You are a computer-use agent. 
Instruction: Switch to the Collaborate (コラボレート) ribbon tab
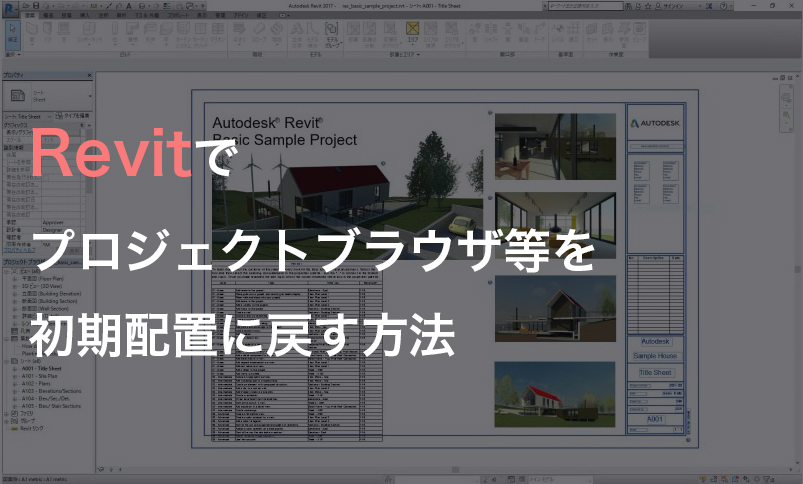[178, 15]
